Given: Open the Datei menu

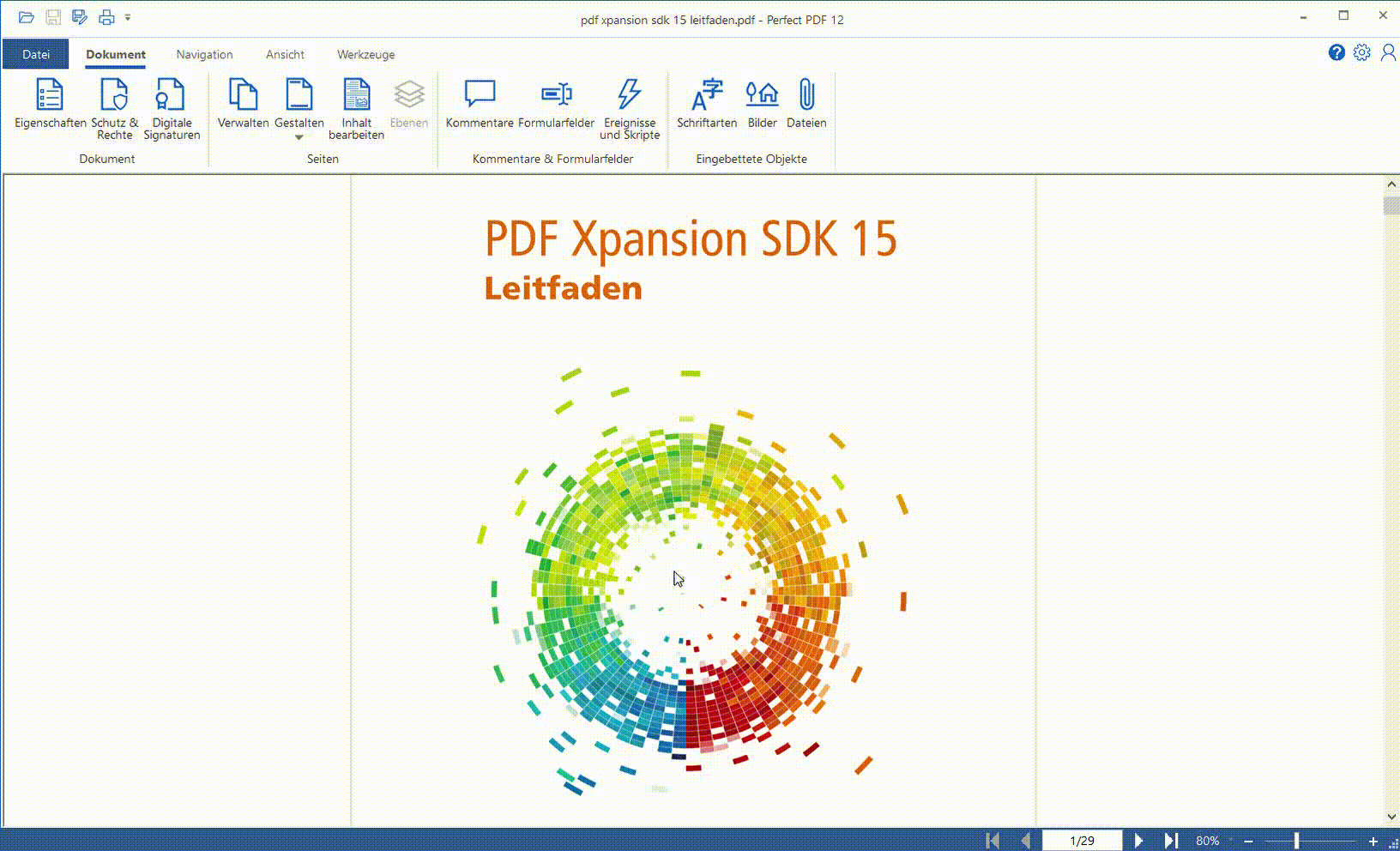Looking at the screenshot, I should point(35,53).
